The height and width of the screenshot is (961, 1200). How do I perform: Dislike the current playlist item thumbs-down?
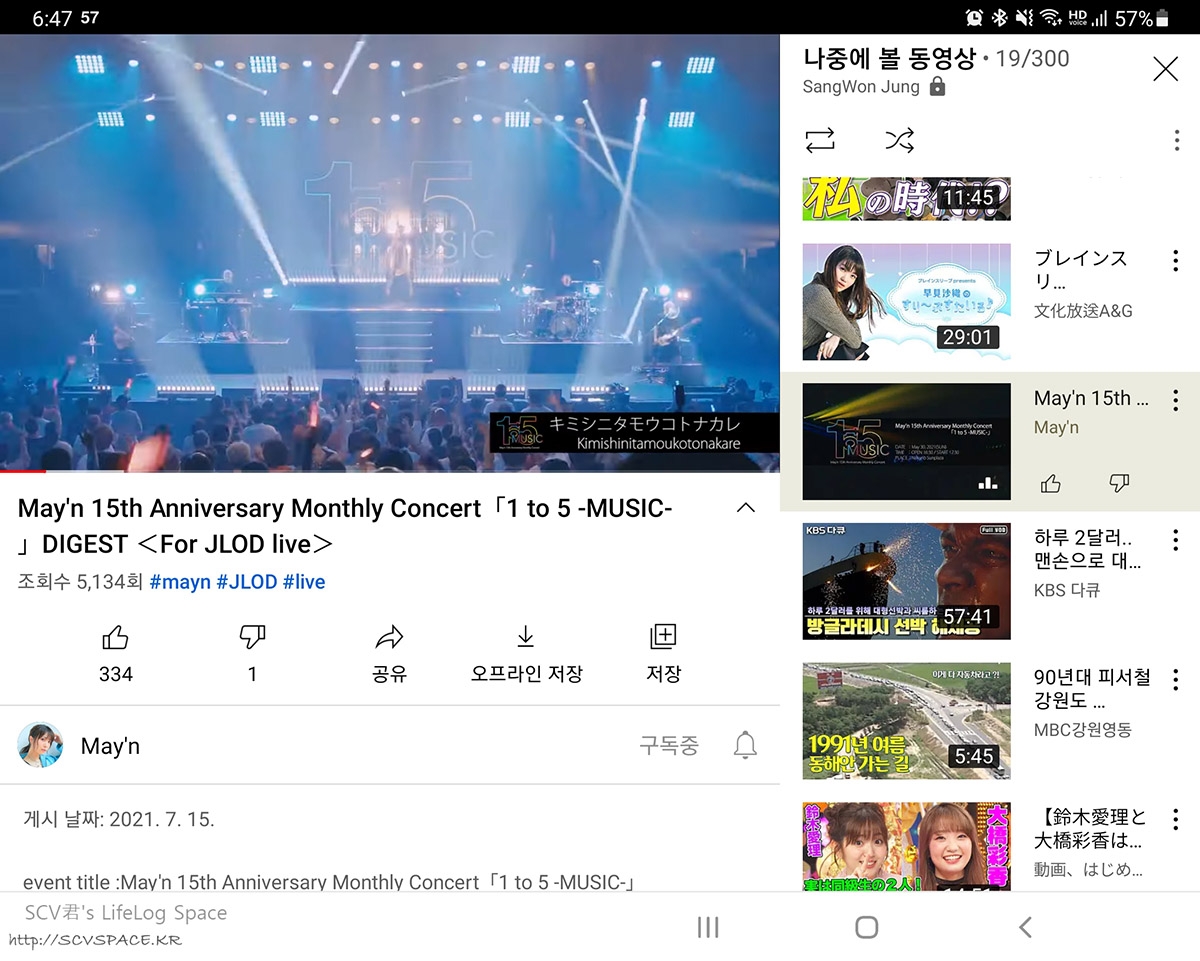1120,484
